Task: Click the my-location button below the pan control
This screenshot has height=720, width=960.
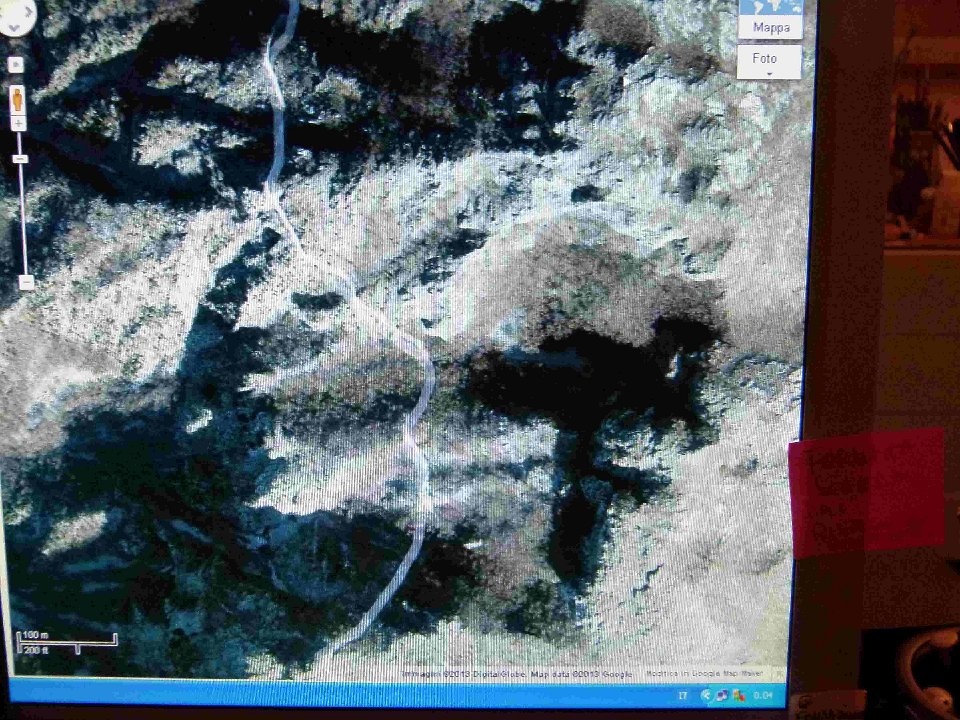Action: pos(16,65)
